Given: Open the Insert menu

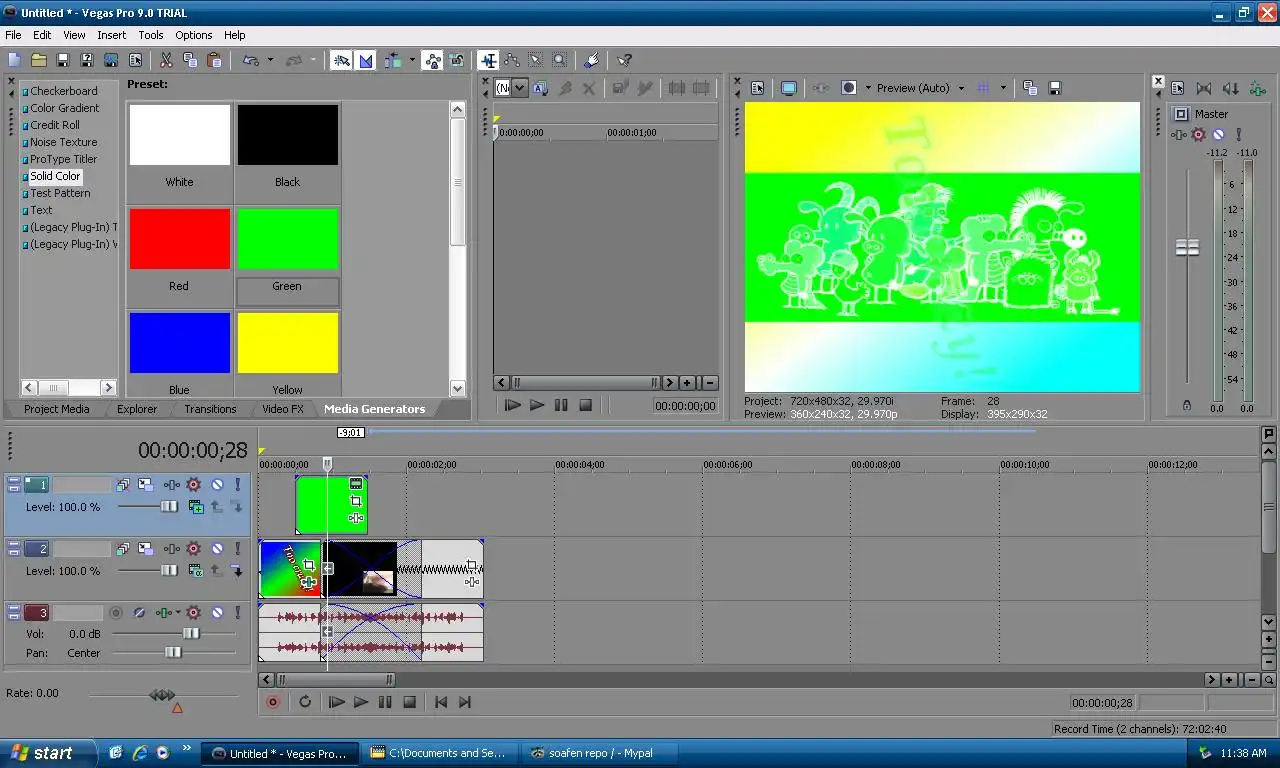Looking at the screenshot, I should click(111, 35).
